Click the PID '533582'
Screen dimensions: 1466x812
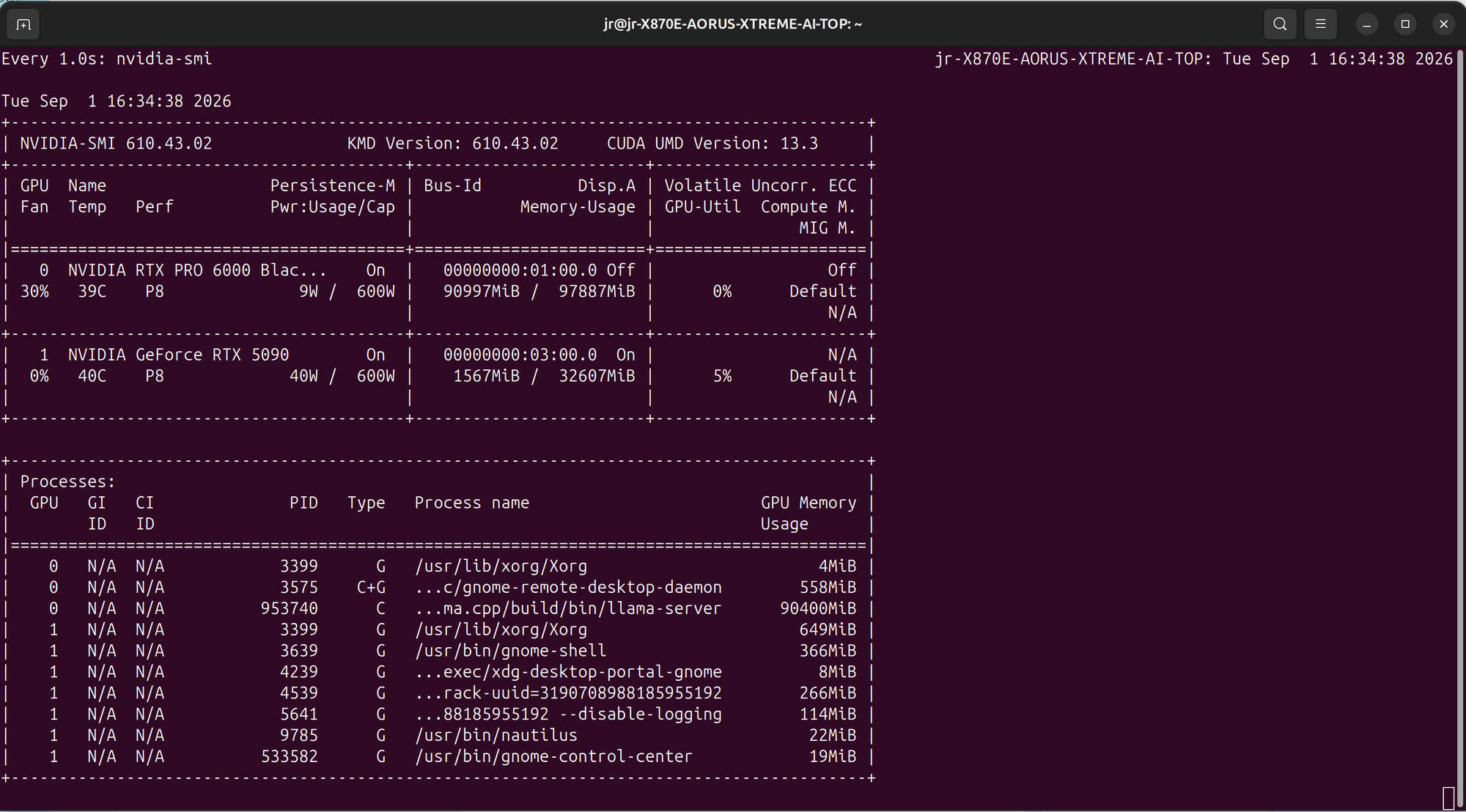(290, 757)
